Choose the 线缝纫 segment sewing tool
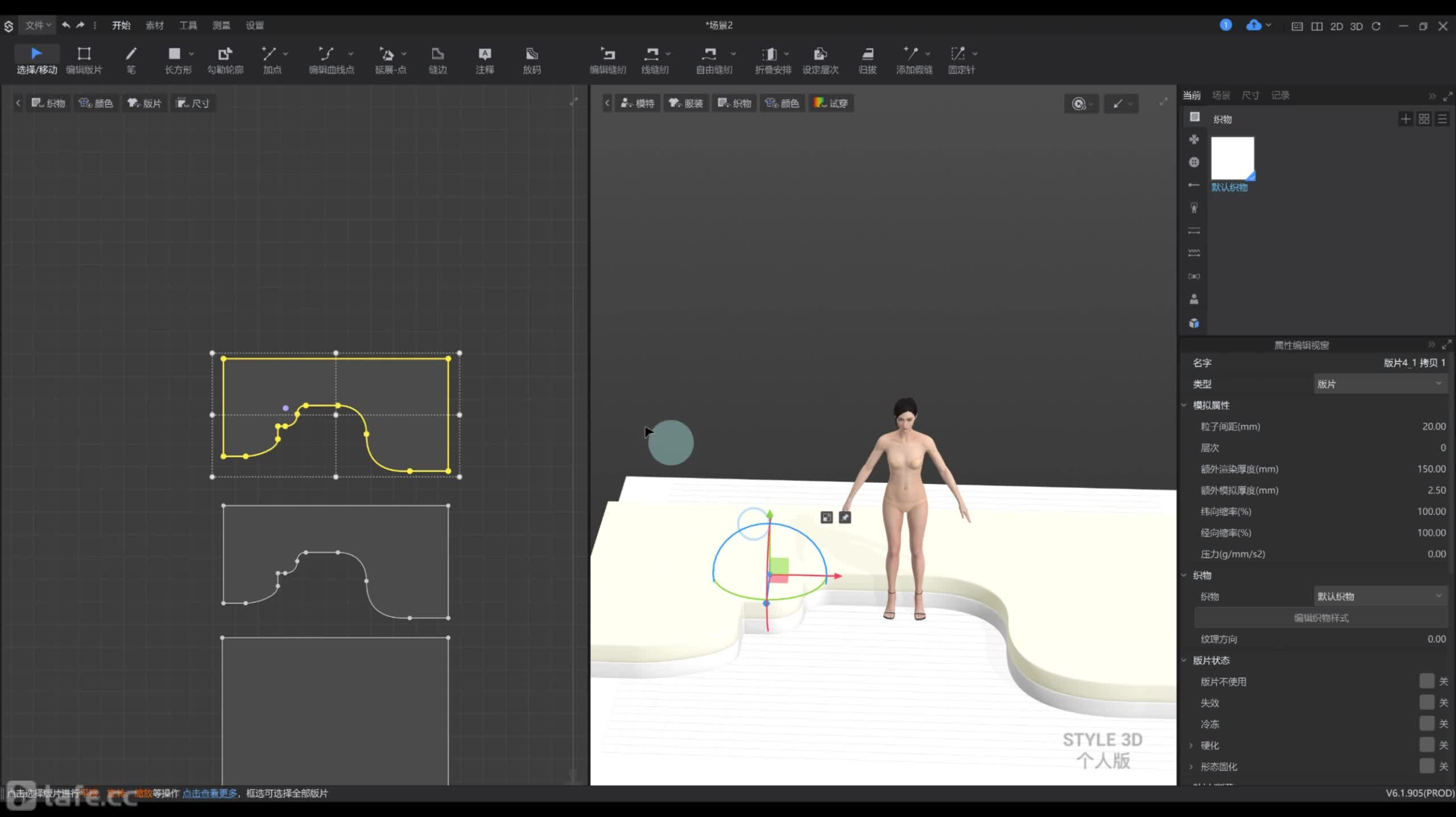The height and width of the screenshot is (817, 1456). pyautogui.click(x=654, y=60)
